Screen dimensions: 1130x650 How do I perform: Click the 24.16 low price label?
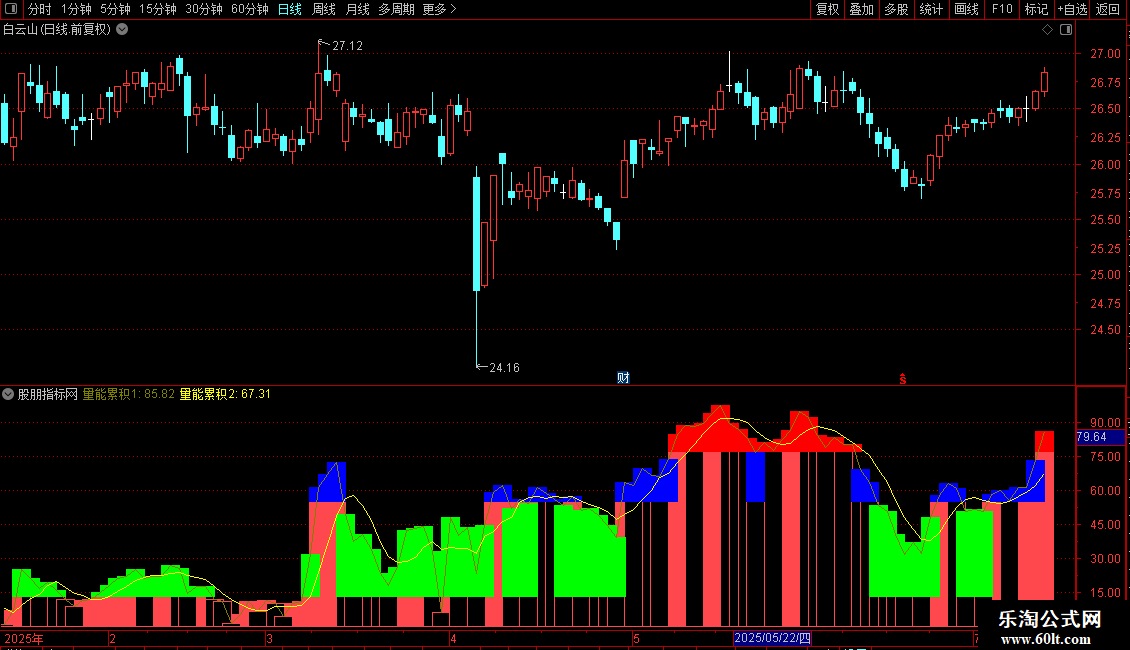[x=504, y=368]
